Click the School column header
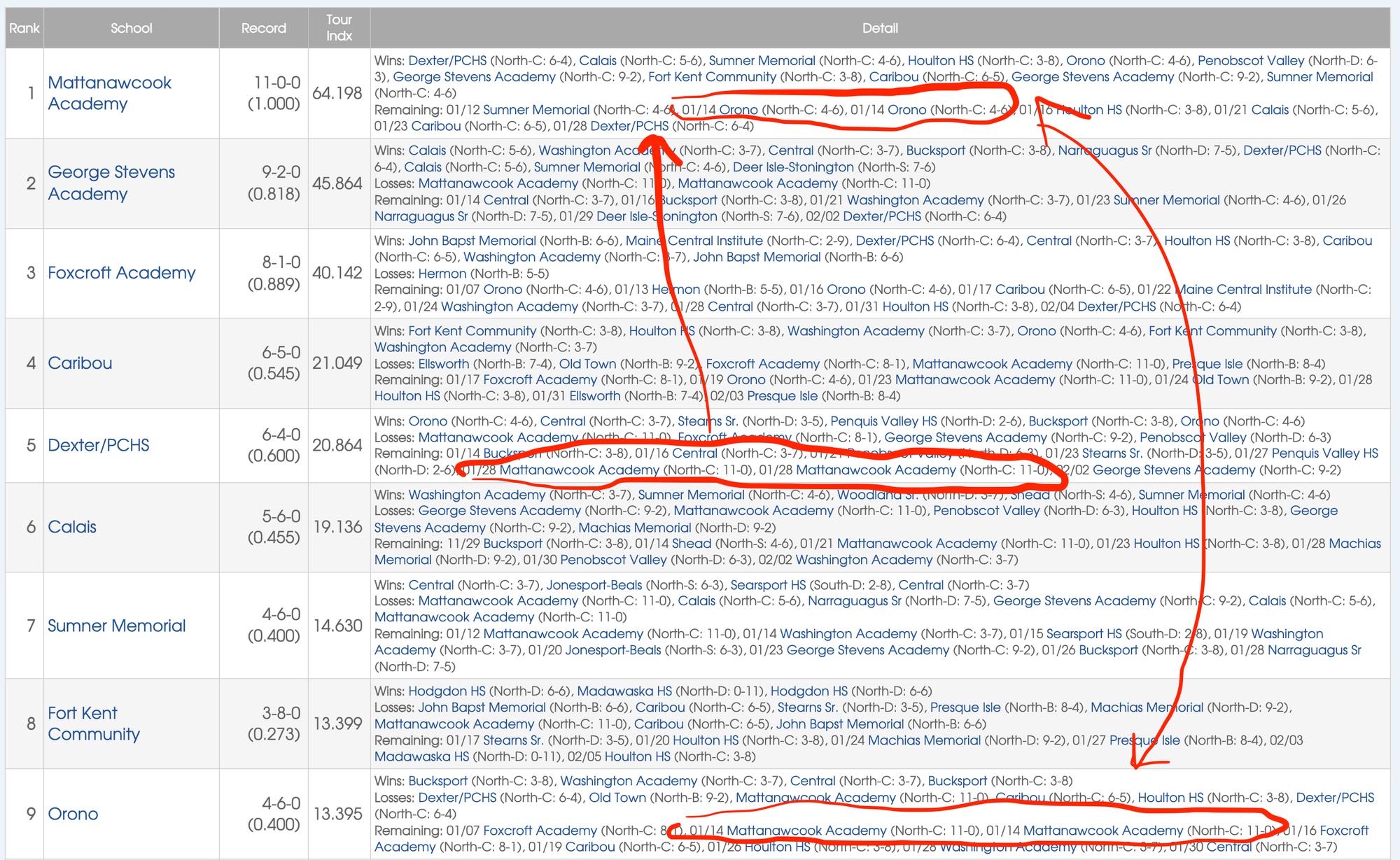Screen dimensions: 1400x860 pyautogui.click(x=131, y=28)
